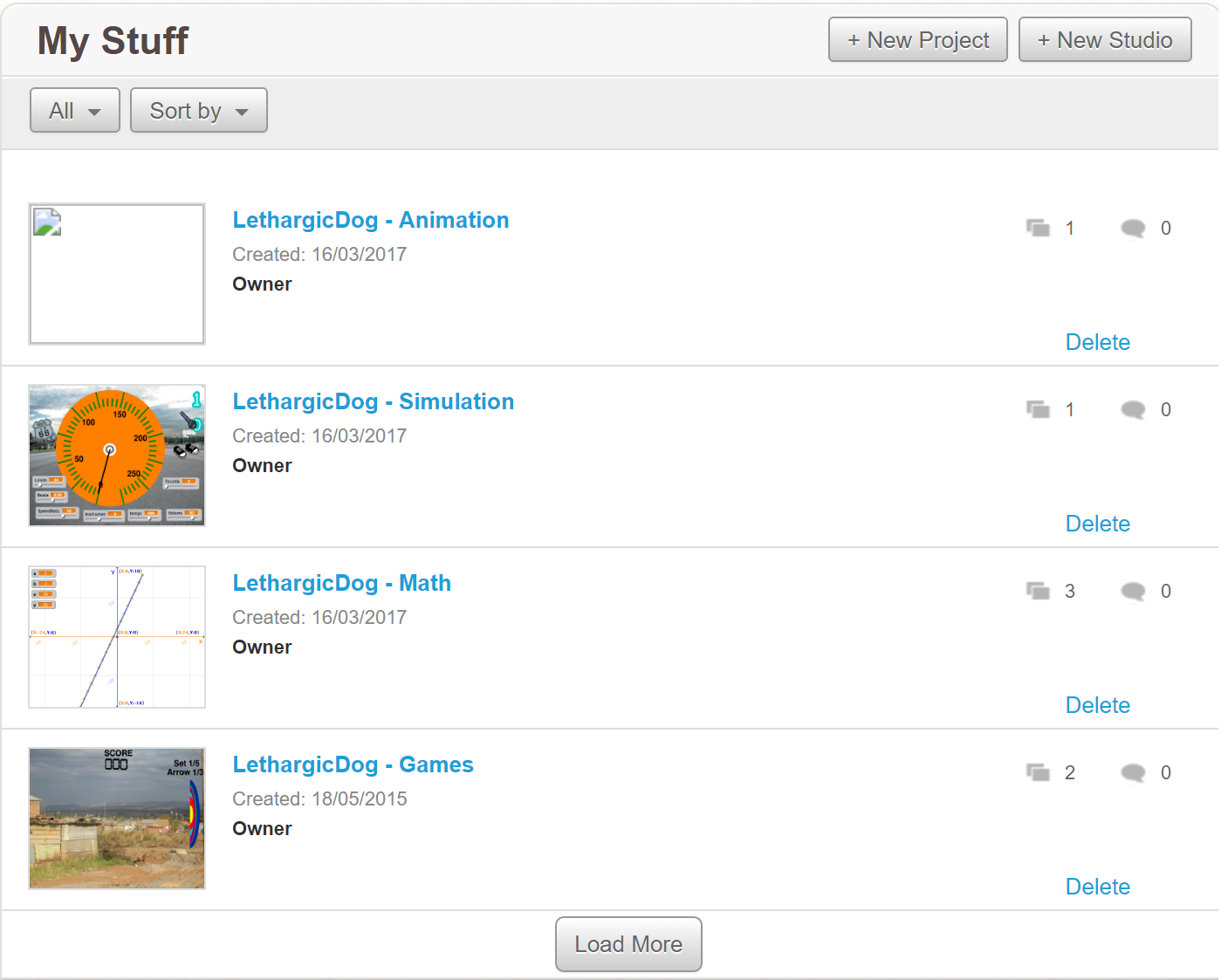Open the LethargicDog - Animation studio link
The width and height of the screenshot is (1221, 980).
click(x=370, y=220)
